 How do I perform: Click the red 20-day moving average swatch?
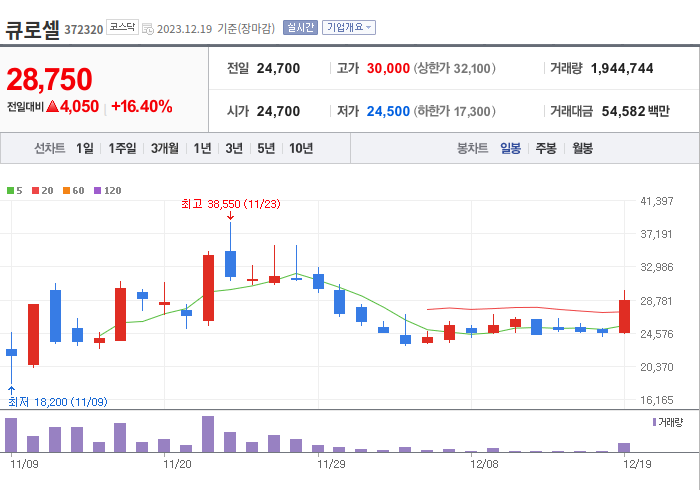35,191
